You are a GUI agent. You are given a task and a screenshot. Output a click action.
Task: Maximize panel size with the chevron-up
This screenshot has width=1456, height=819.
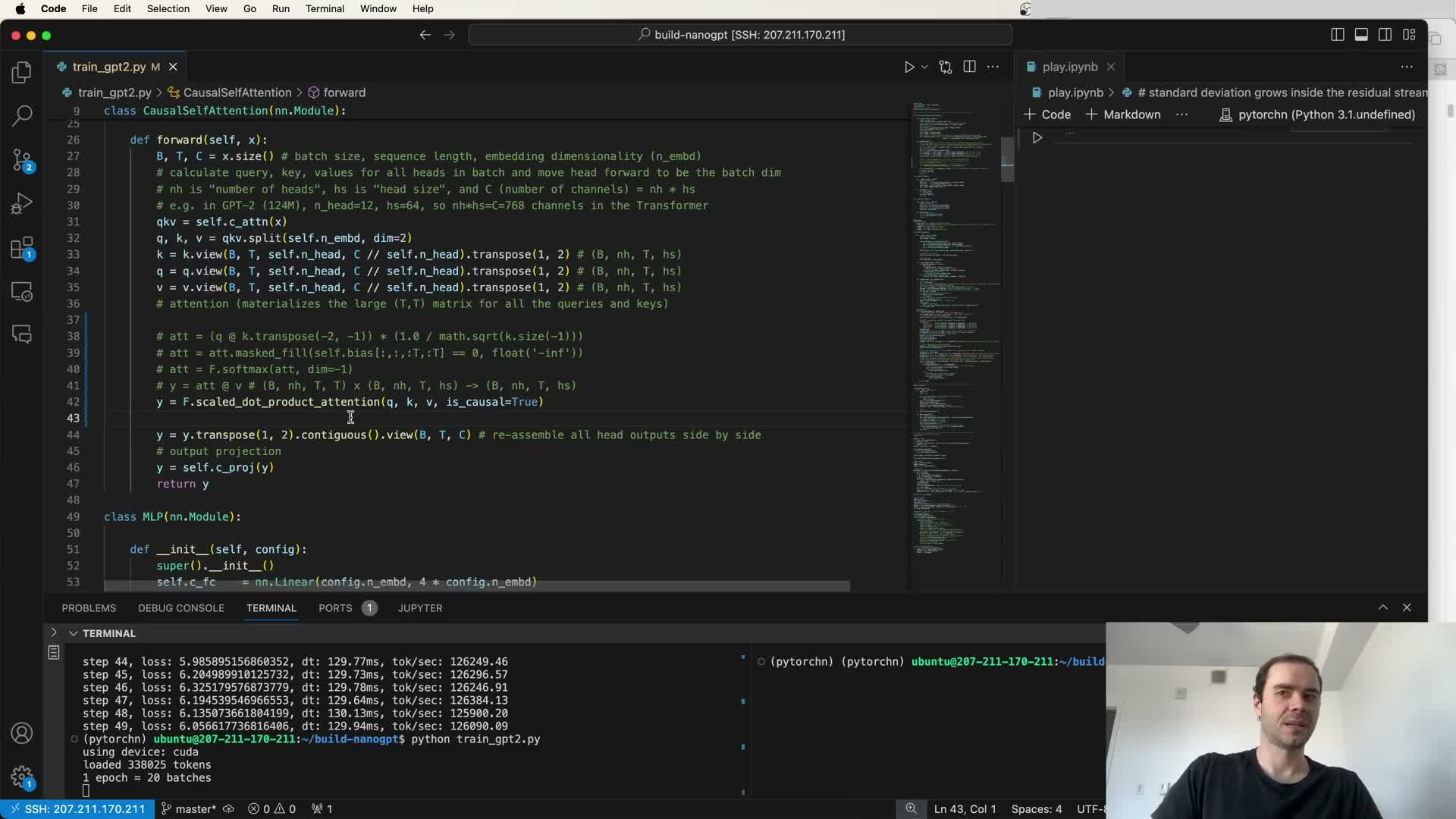click(x=1382, y=607)
